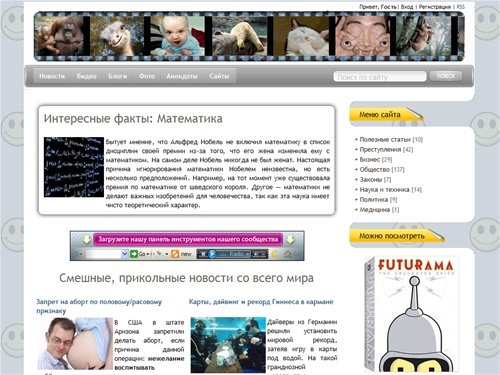This screenshot has width=500, height=375.
Task: Click the green Go arrow icon
Action: (134, 254)
